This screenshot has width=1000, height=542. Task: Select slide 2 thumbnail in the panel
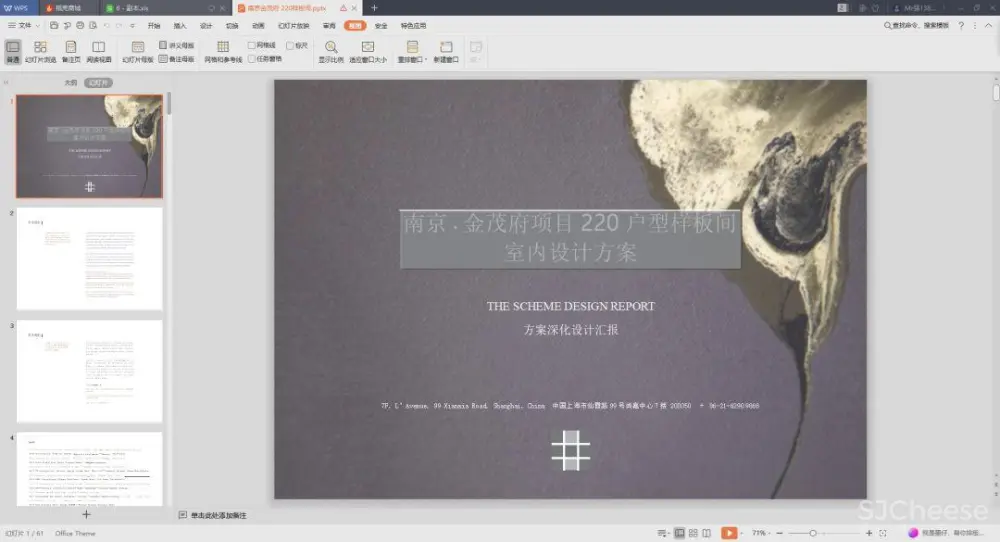89,258
